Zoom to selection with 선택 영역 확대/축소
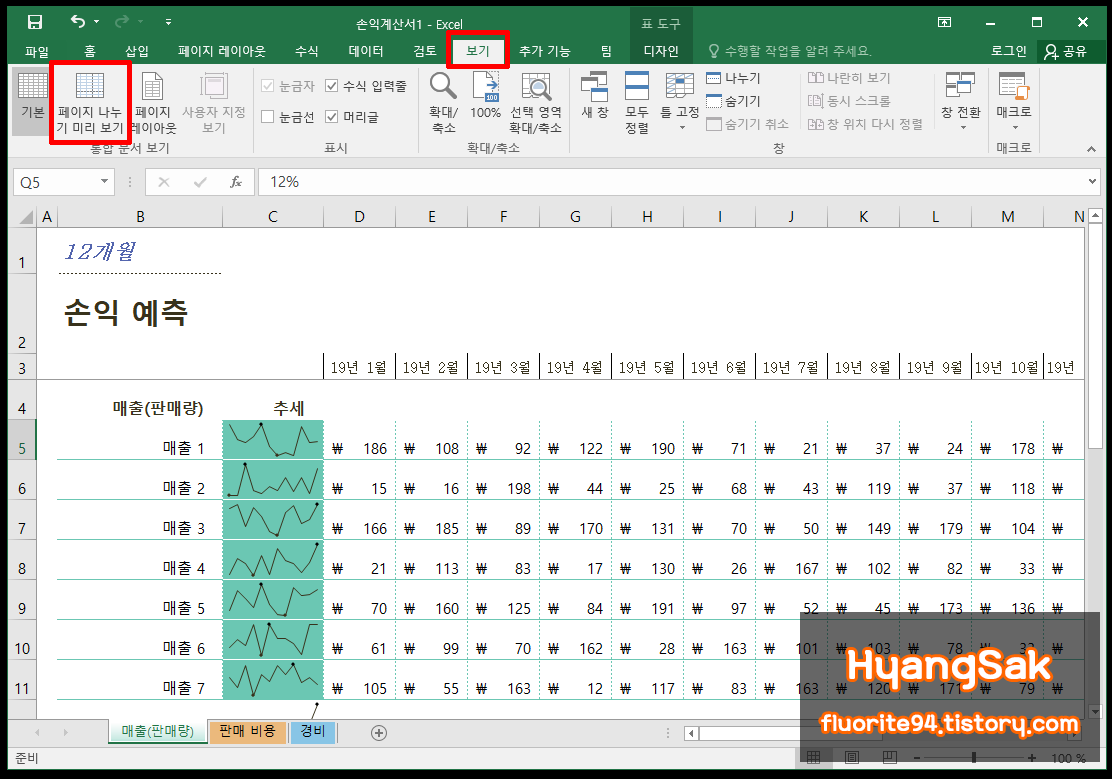This screenshot has height=779, width=1112. click(x=535, y=103)
